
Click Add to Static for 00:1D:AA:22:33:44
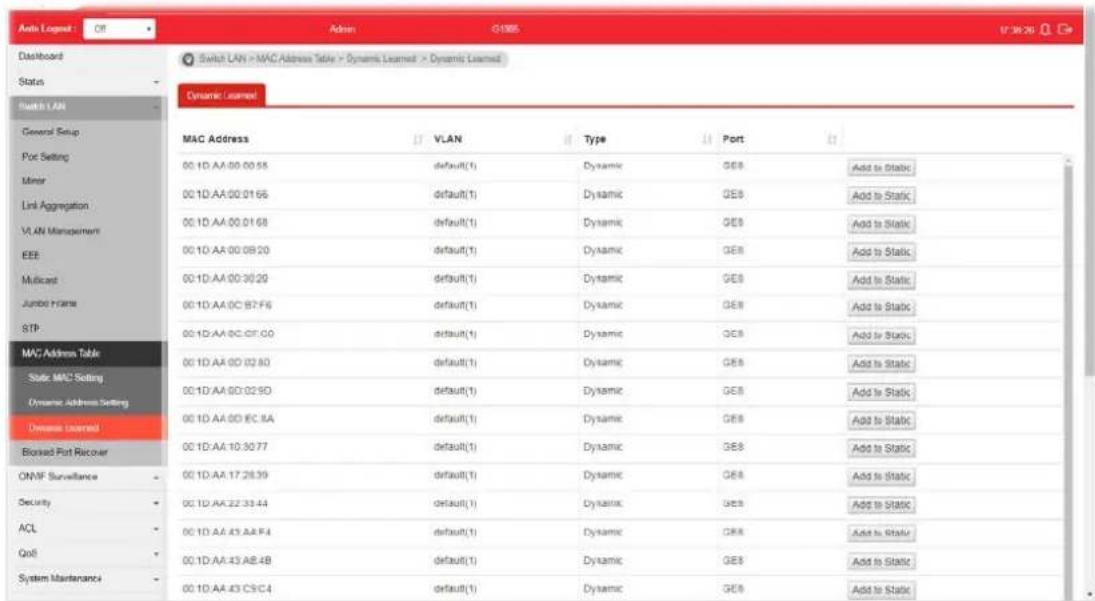click(x=881, y=505)
